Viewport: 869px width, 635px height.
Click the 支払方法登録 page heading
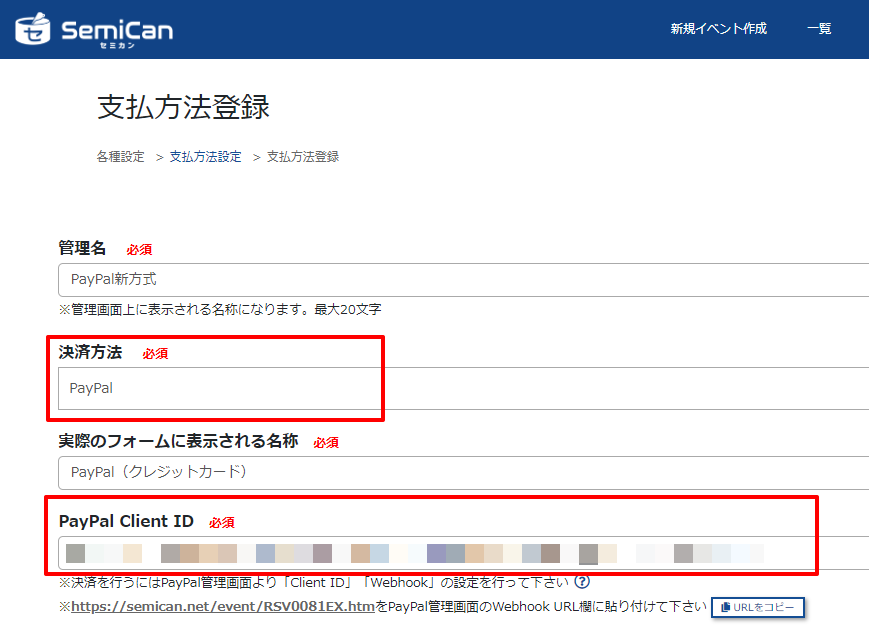click(183, 107)
